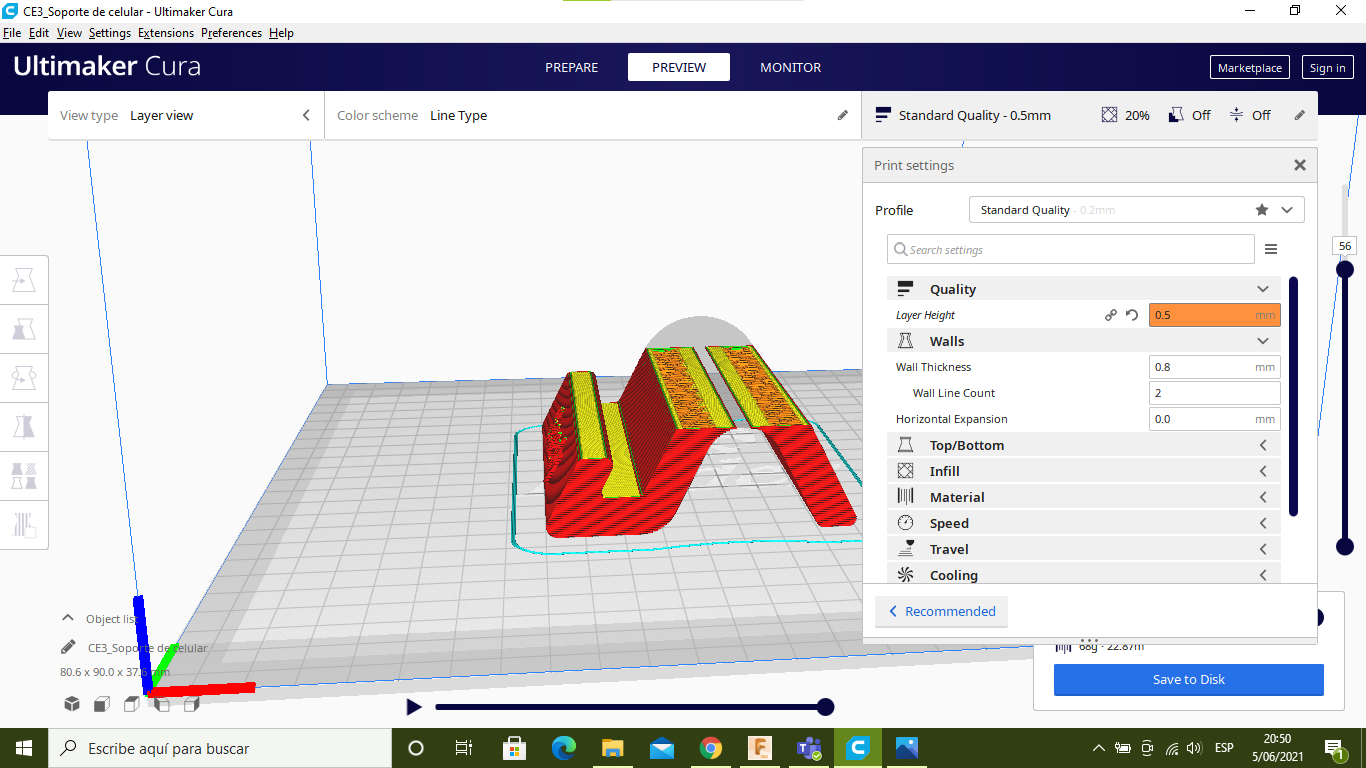Reset Layer Height with the revert arrow
The width and height of the screenshot is (1366, 768).
tap(1132, 315)
